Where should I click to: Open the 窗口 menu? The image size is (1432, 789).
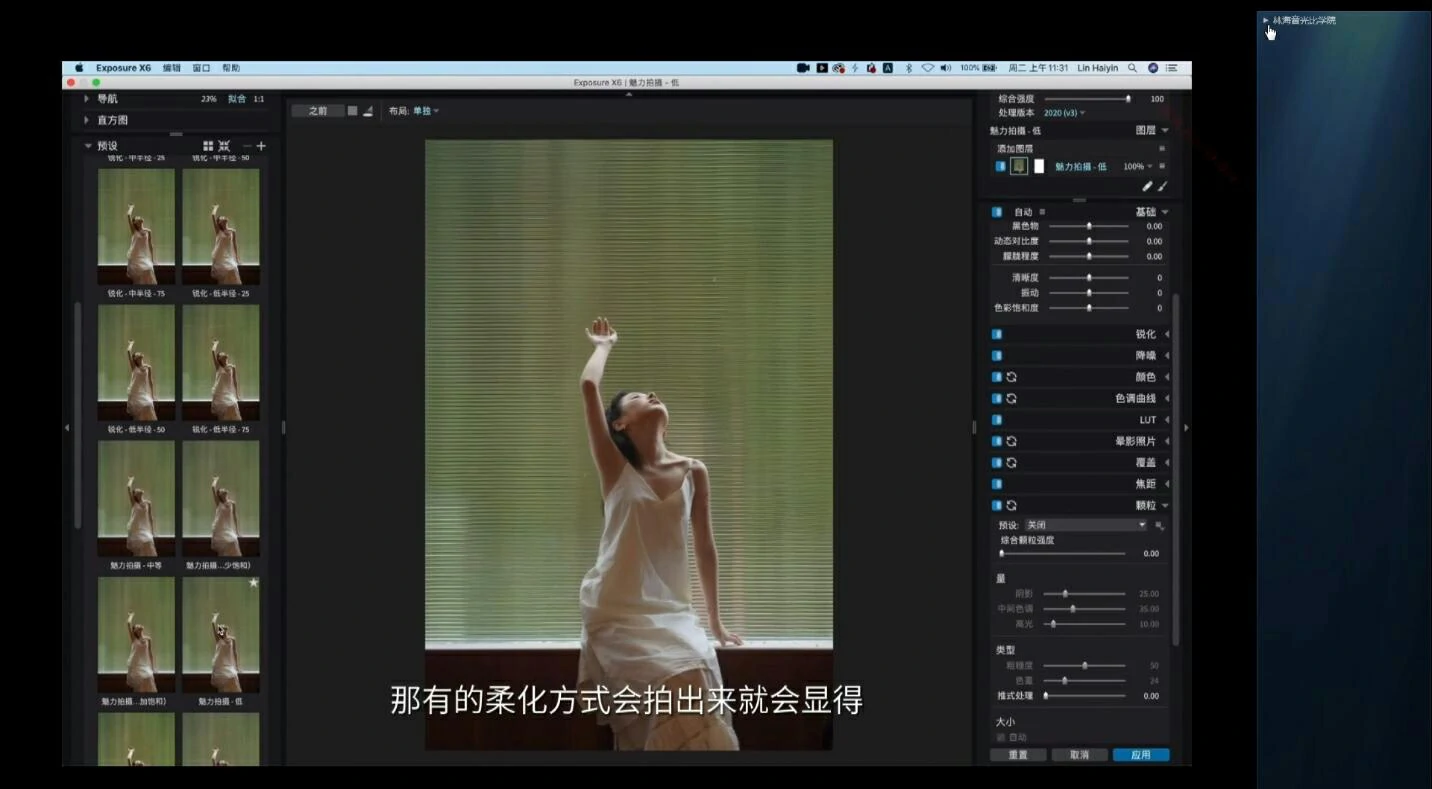pyautogui.click(x=201, y=68)
